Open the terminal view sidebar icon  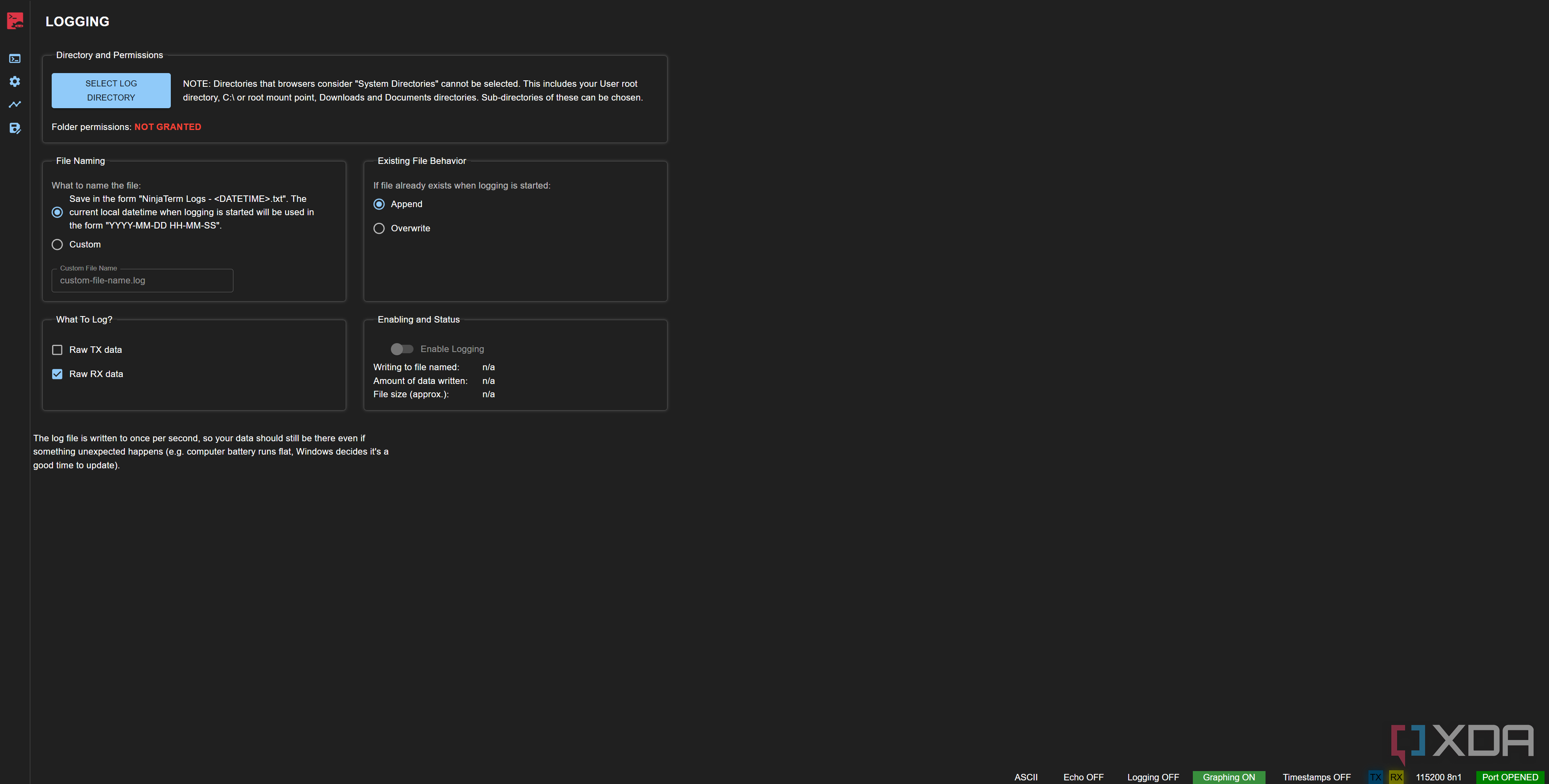pyautogui.click(x=15, y=58)
